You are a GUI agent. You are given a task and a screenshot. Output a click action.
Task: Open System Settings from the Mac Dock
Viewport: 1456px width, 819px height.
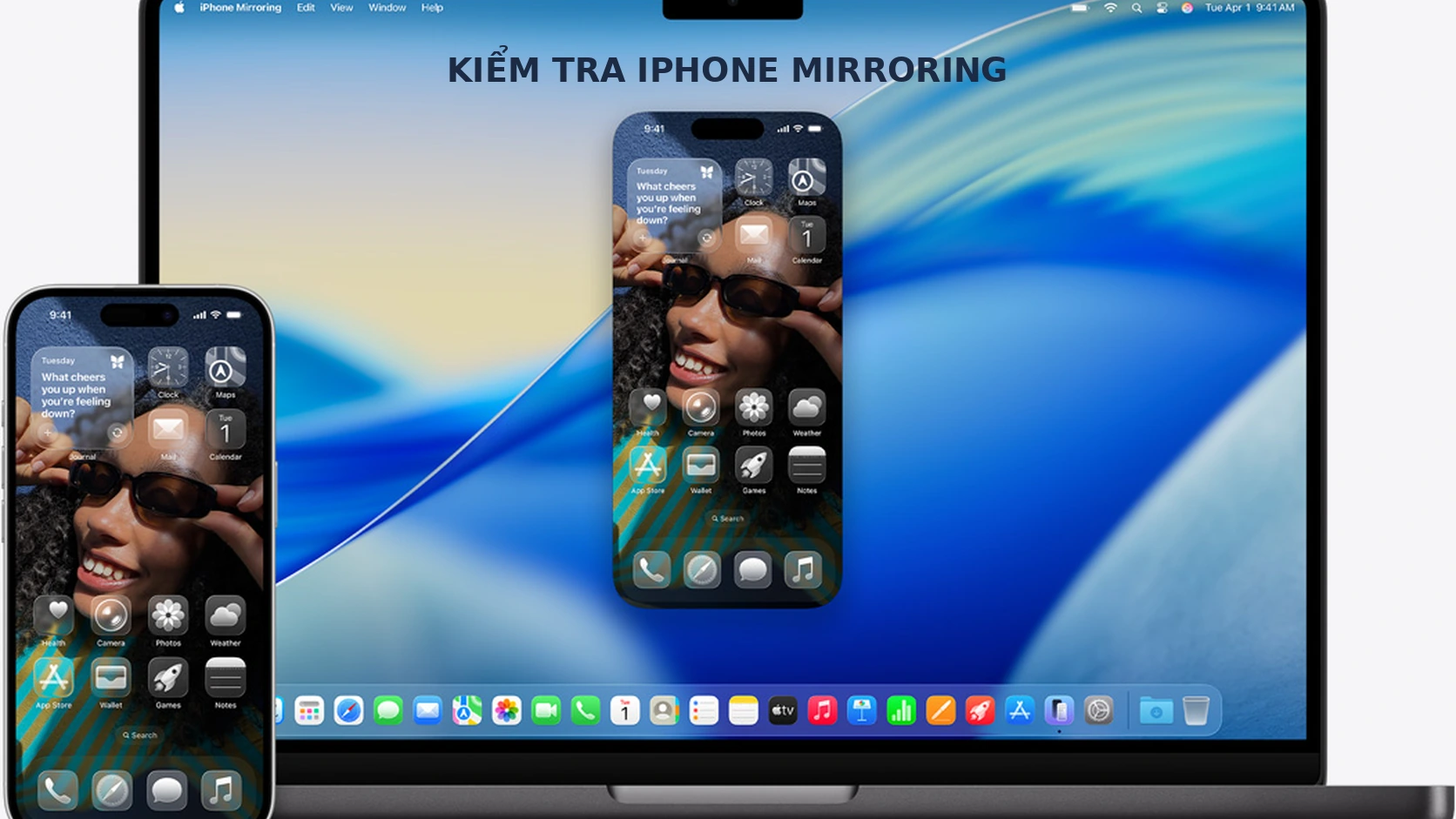click(1099, 711)
